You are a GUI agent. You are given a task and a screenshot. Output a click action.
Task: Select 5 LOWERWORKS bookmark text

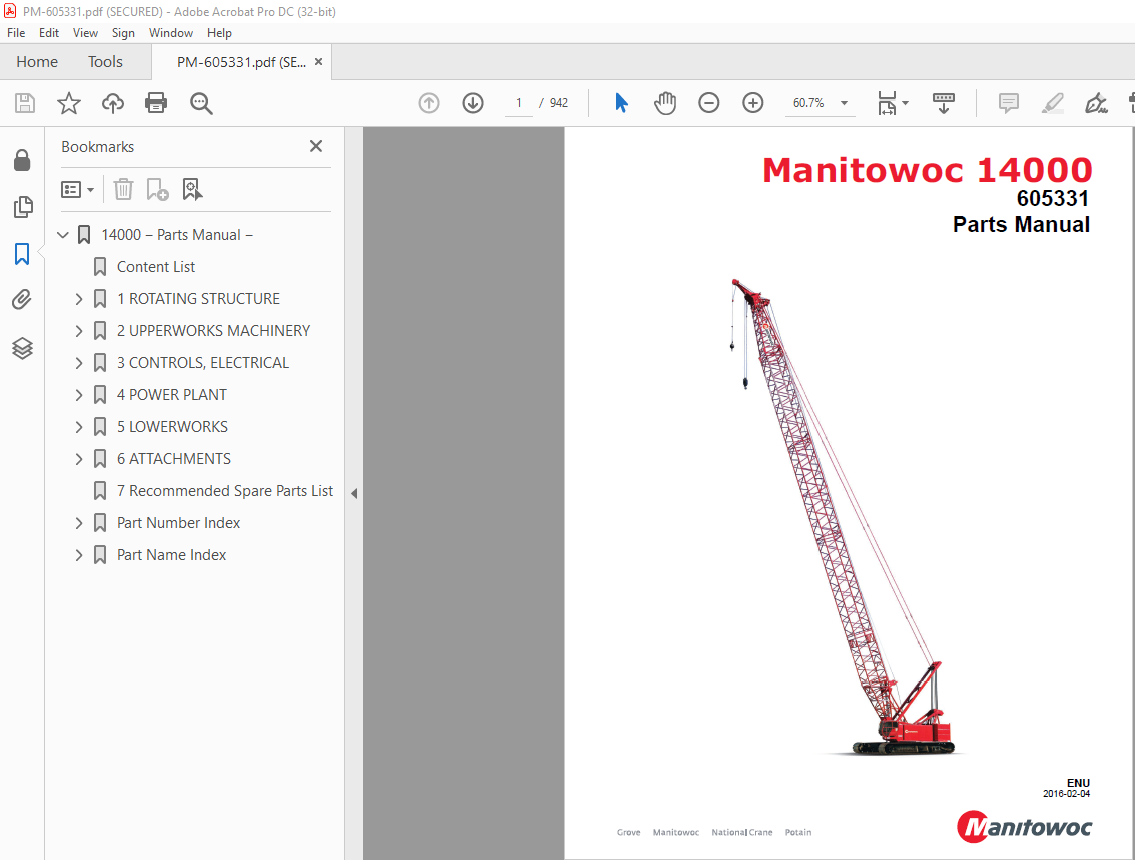pos(172,426)
